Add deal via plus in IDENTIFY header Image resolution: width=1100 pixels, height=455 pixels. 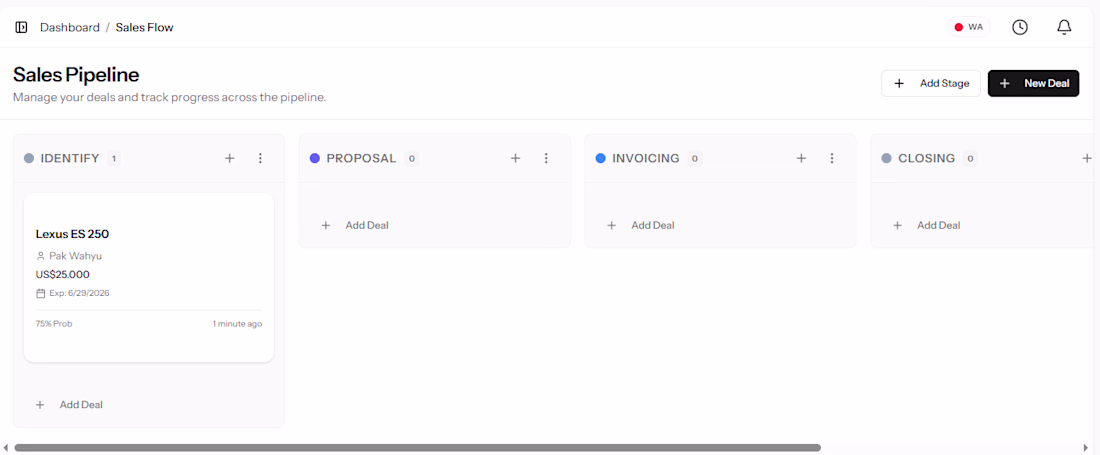229,158
